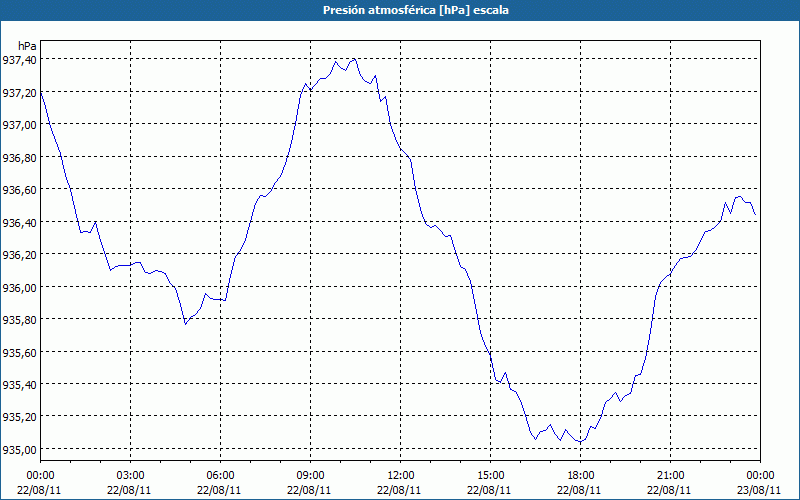Select the 936,80 y-axis label
Image resolution: width=800 pixels, height=500 pixels.
coord(19,157)
